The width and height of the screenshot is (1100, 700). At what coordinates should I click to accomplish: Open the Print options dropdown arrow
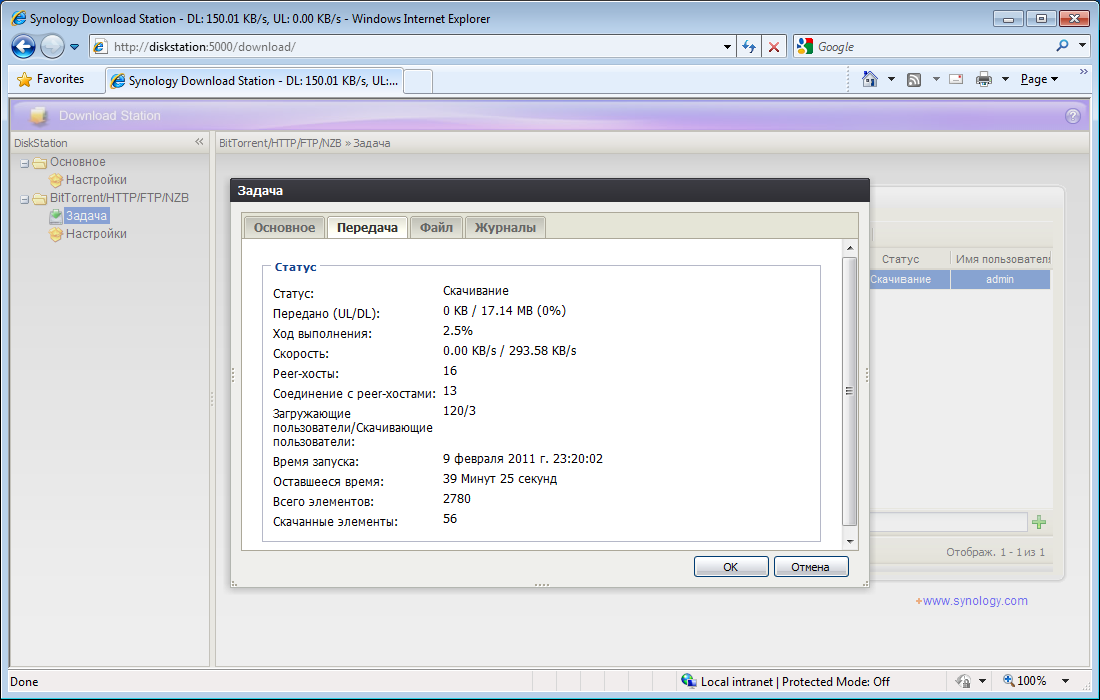1005,79
